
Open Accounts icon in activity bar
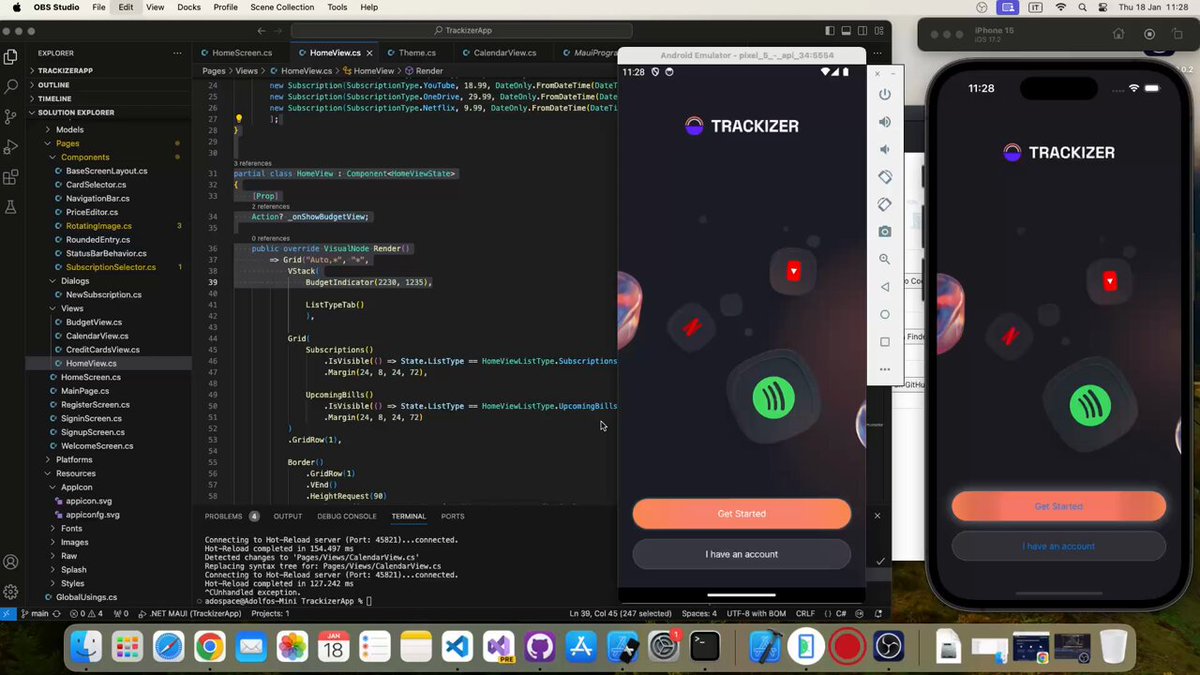coord(11,562)
